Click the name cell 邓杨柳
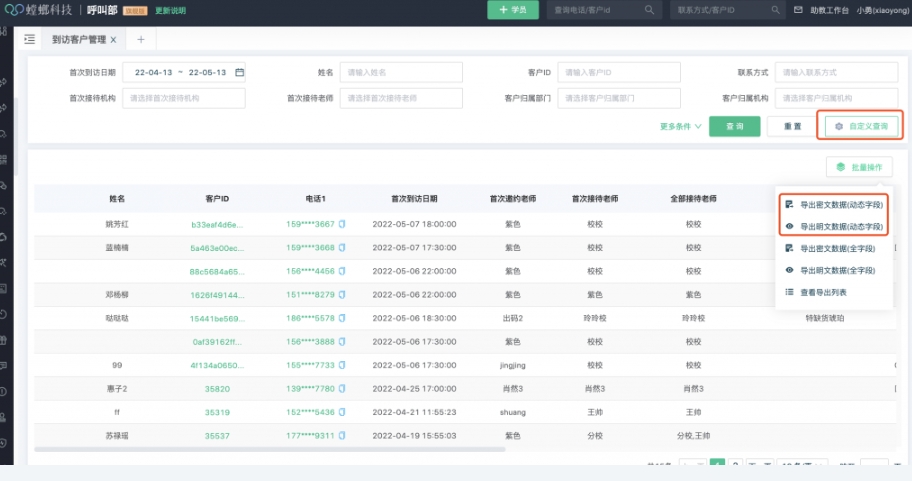This screenshot has height=481, width=912. point(117,294)
